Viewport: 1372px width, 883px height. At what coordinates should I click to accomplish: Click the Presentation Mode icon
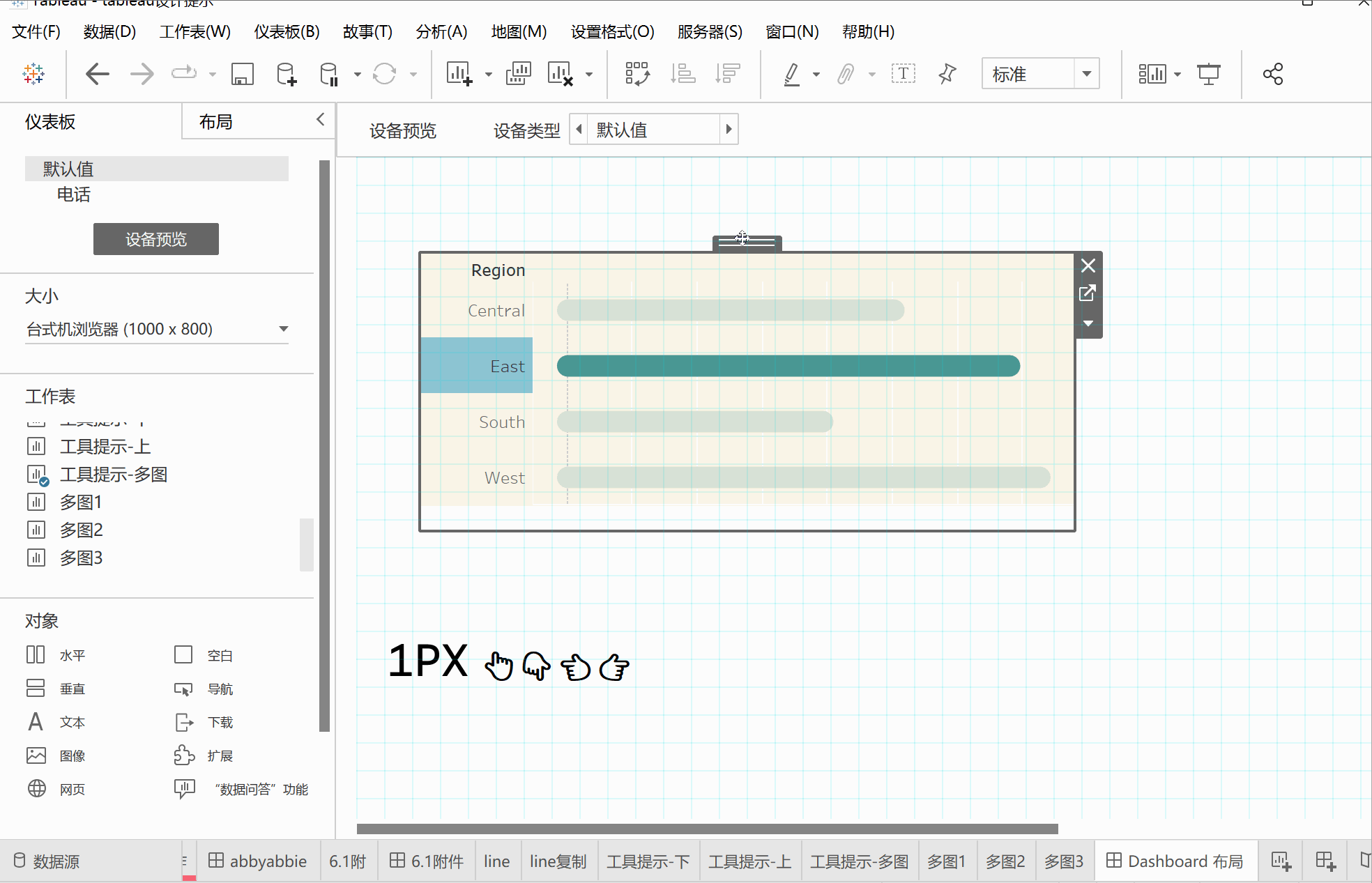pyautogui.click(x=1208, y=74)
